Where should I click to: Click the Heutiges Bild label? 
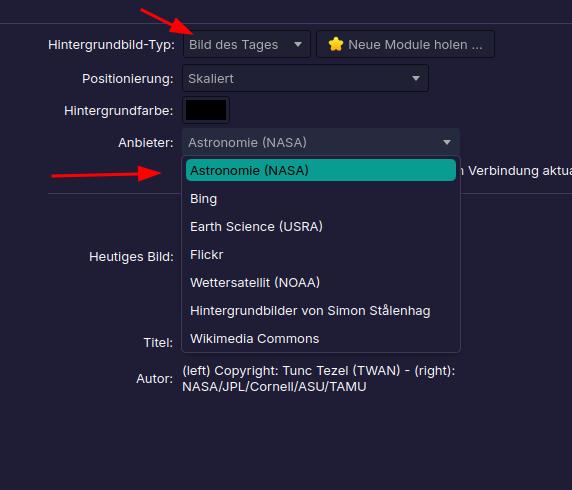tap(131, 256)
